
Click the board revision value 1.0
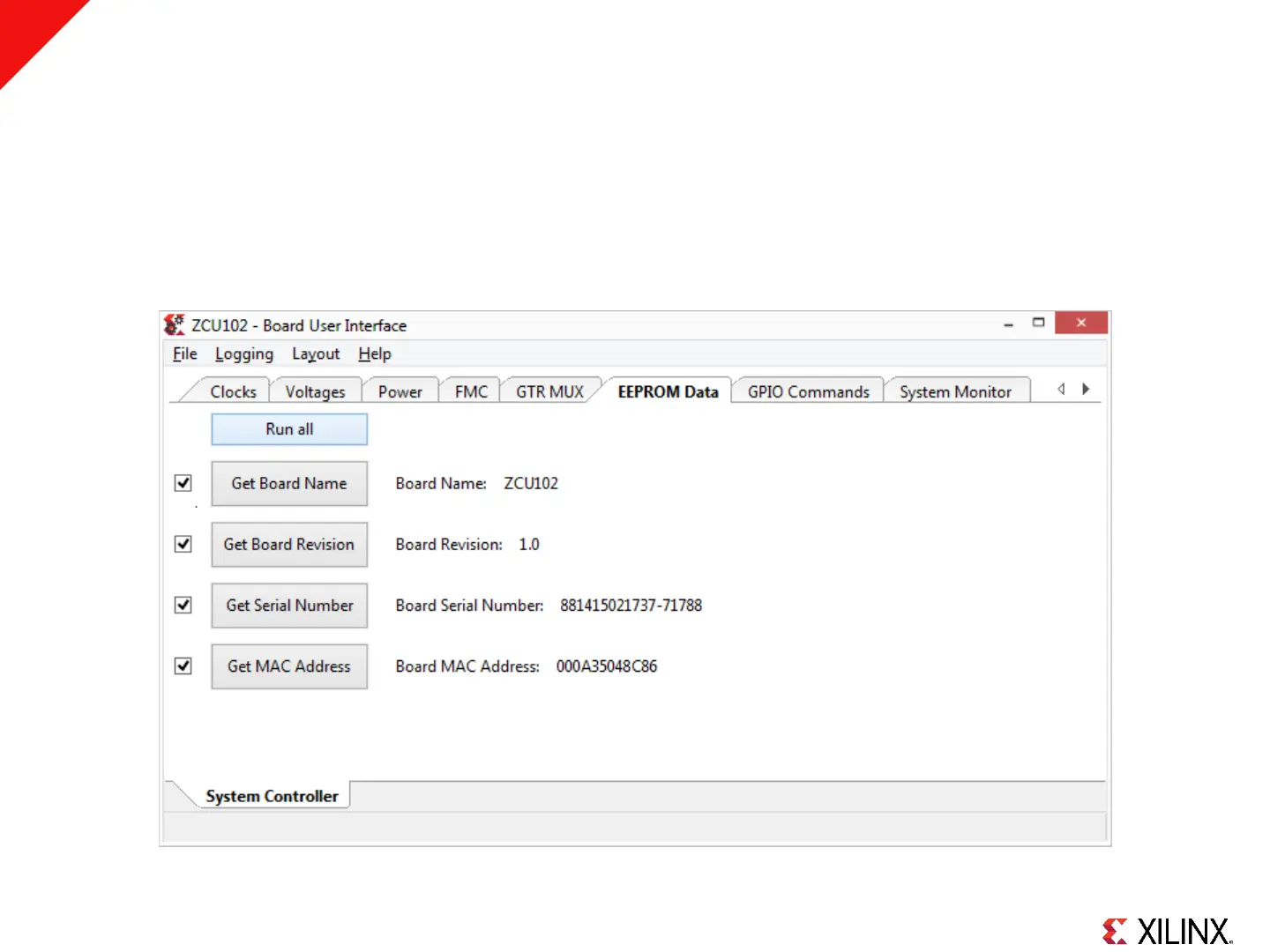(x=529, y=544)
